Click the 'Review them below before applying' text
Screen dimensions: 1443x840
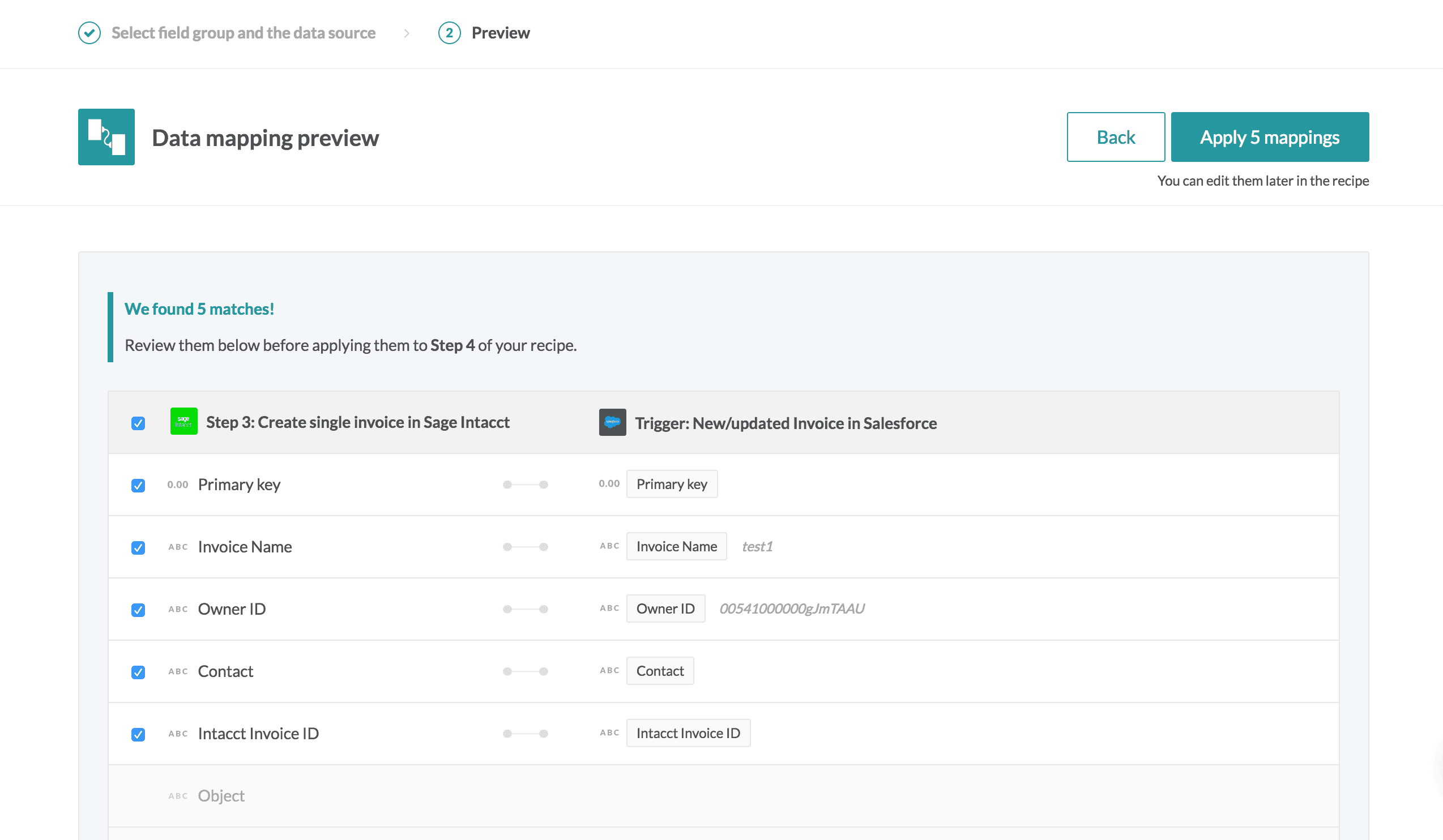[351, 345]
